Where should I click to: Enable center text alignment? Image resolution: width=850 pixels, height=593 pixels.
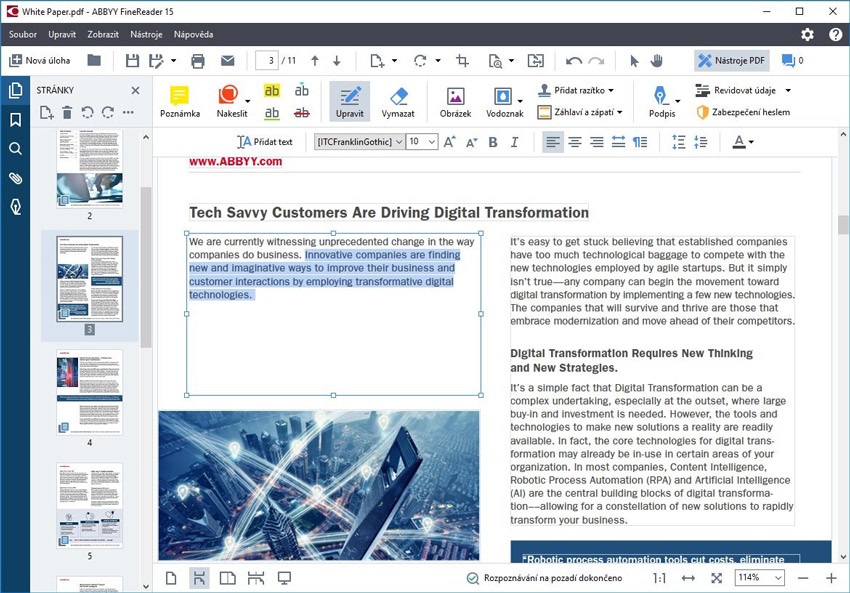tap(573, 142)
